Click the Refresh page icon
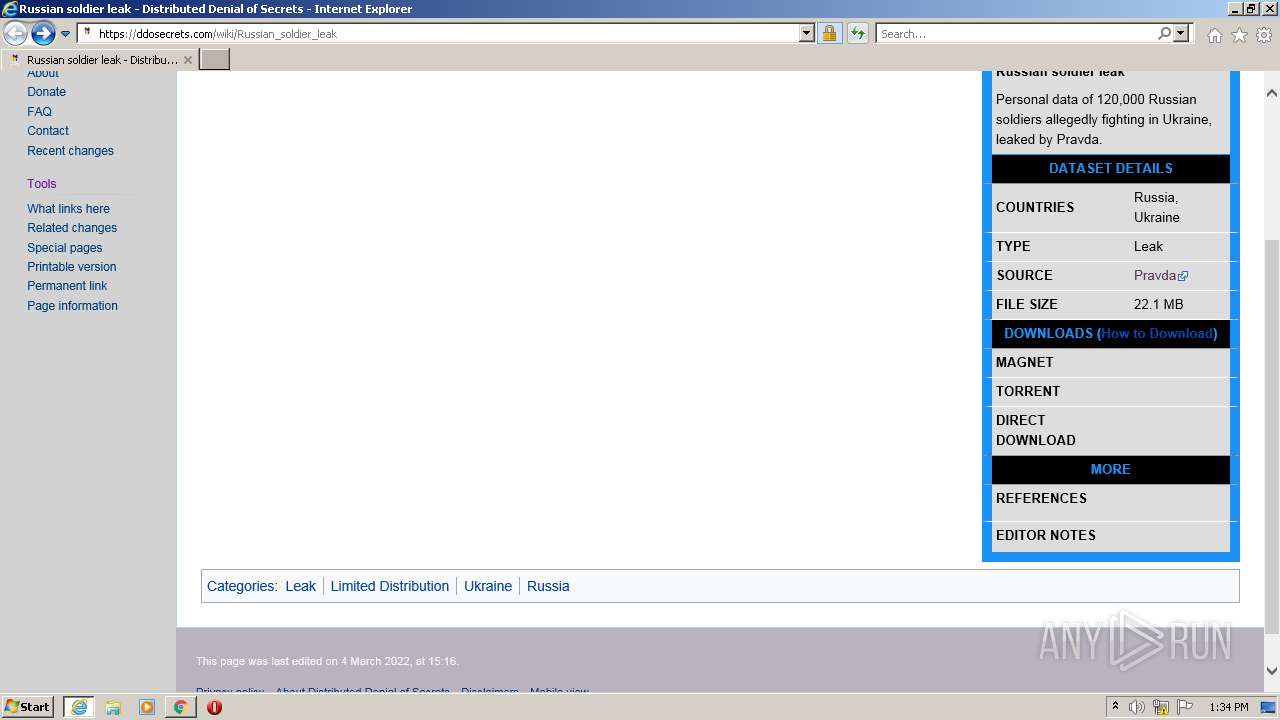The width and height of the screenshot is (1280, 720). (858, 33)
